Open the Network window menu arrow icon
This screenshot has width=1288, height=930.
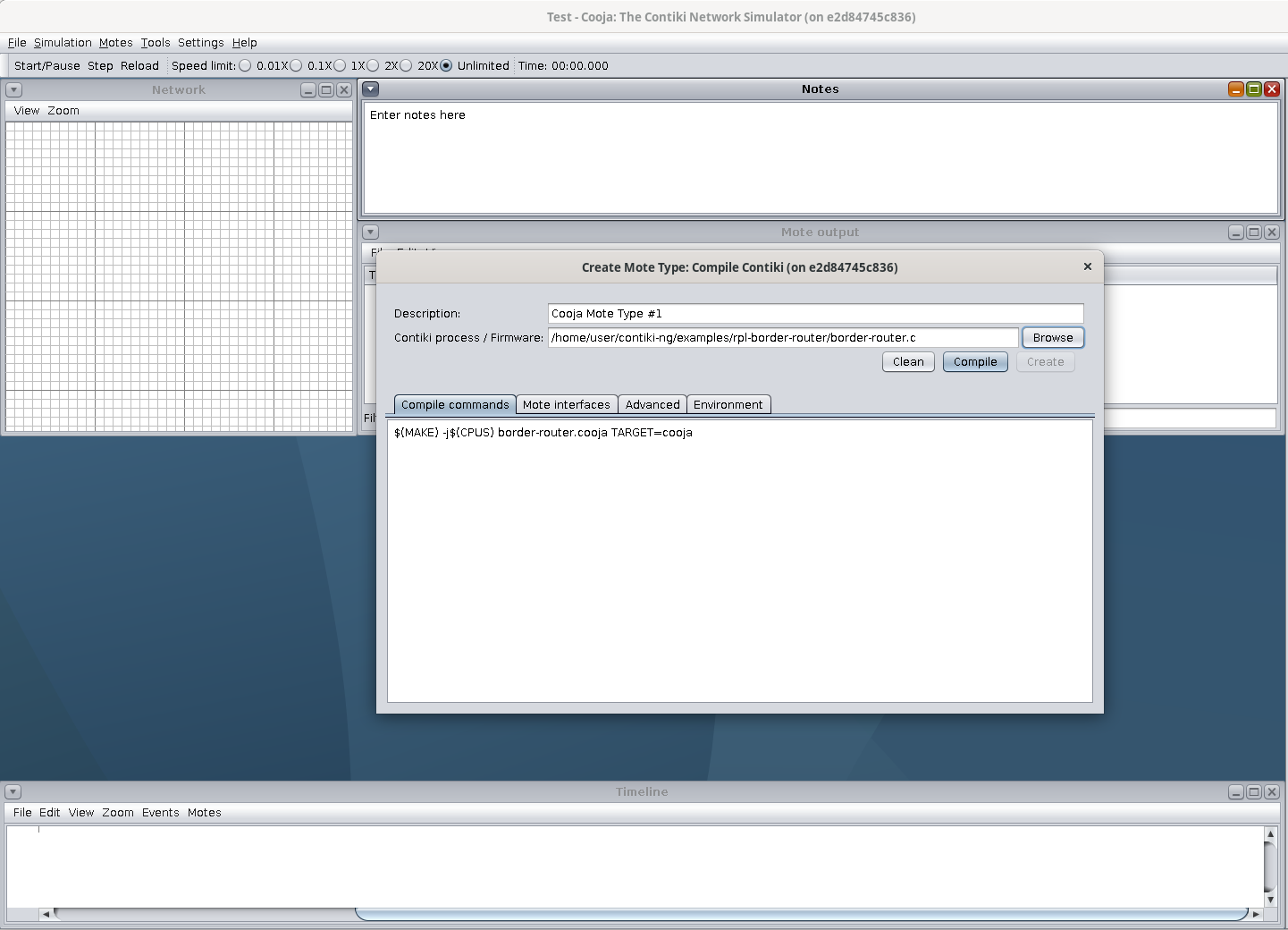pos(13,90)
